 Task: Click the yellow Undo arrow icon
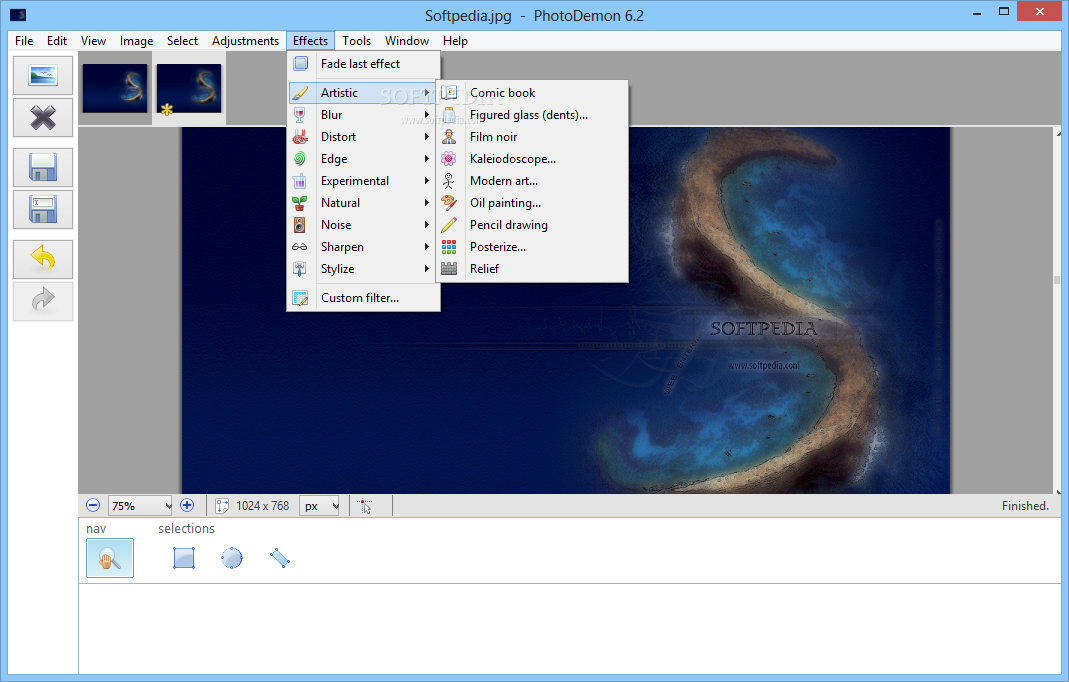coord(43,259)
